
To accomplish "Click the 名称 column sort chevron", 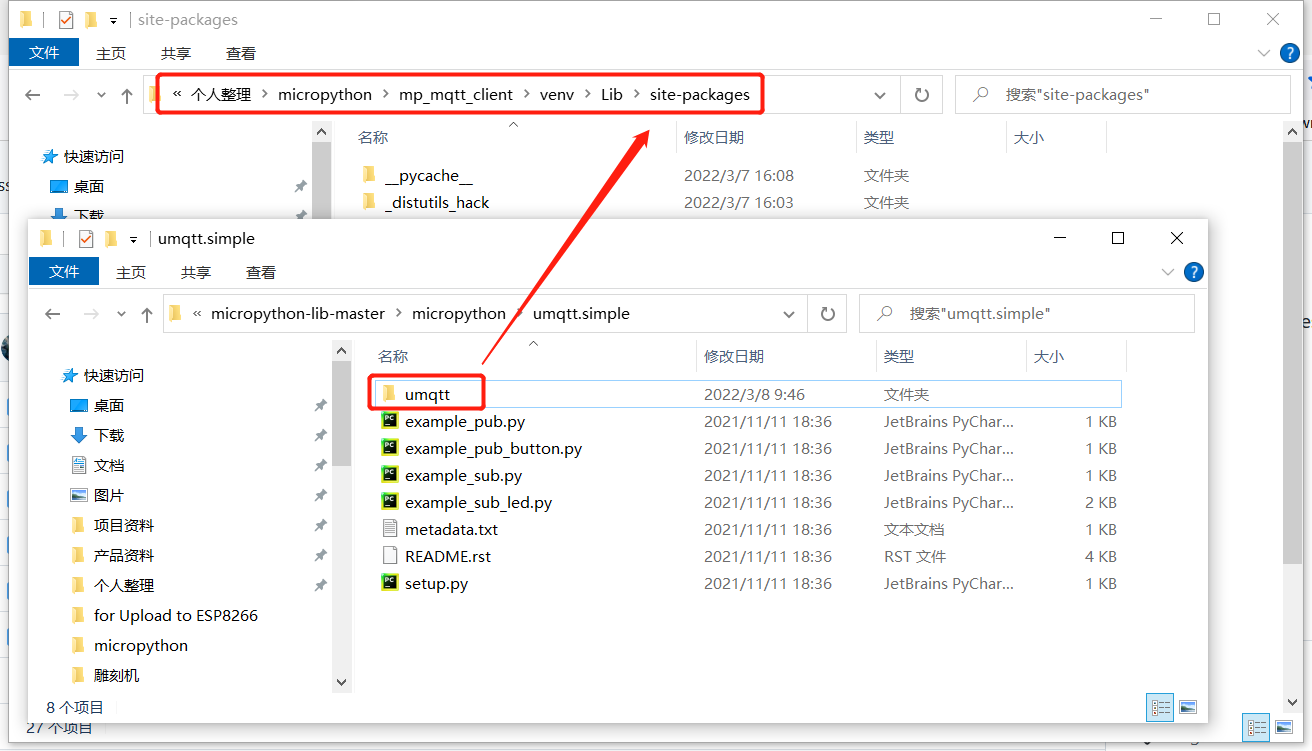I will 534,344.
